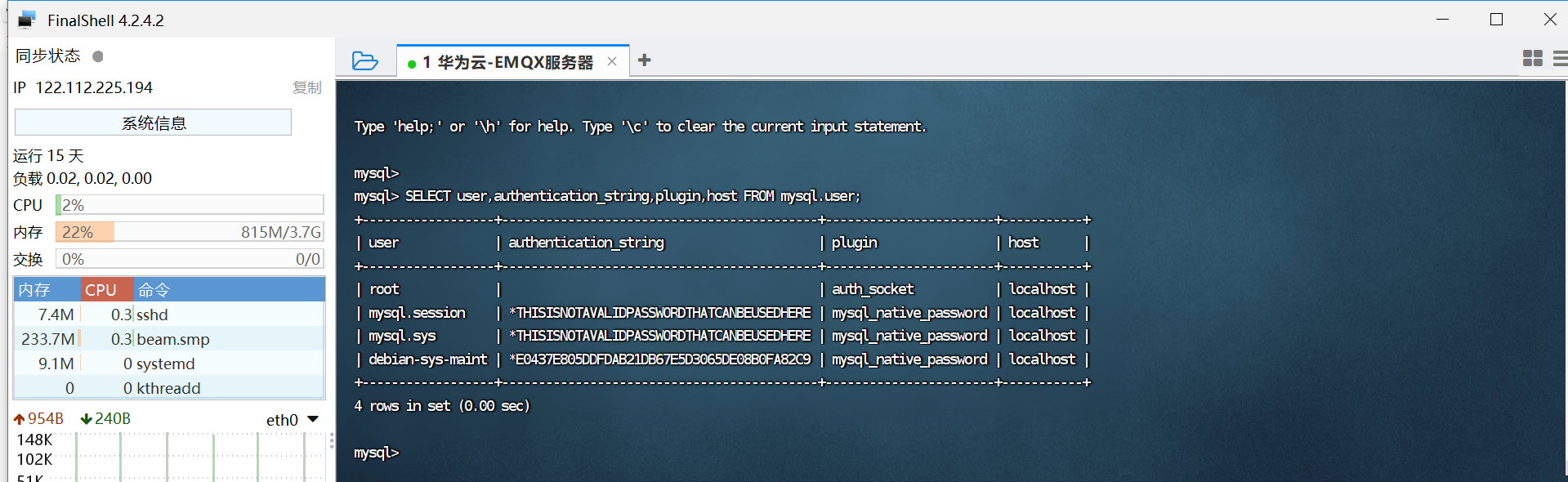Click the mysql.session user cell

(417, 313)
